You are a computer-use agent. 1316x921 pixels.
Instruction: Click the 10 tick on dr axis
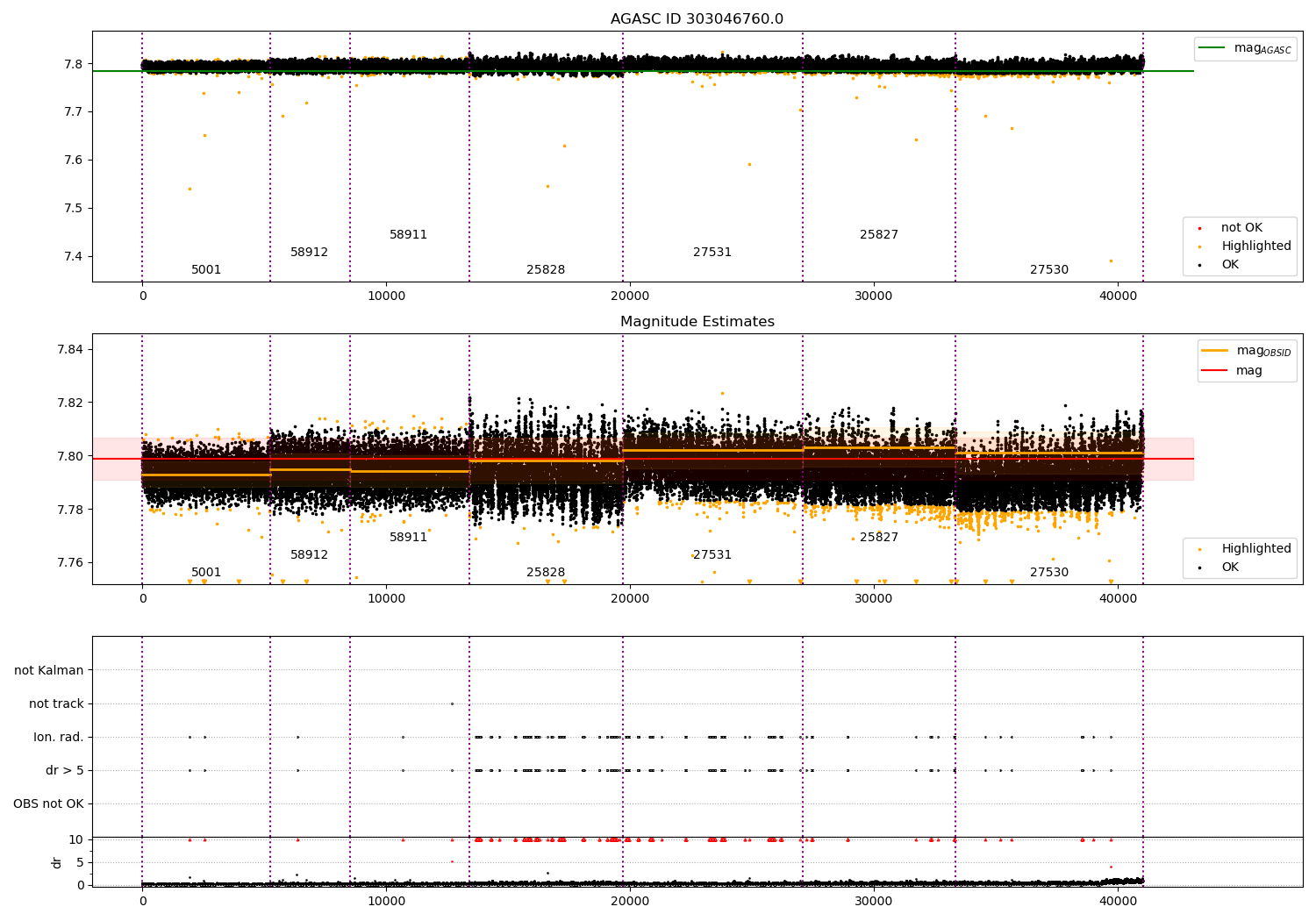[76, 840]
